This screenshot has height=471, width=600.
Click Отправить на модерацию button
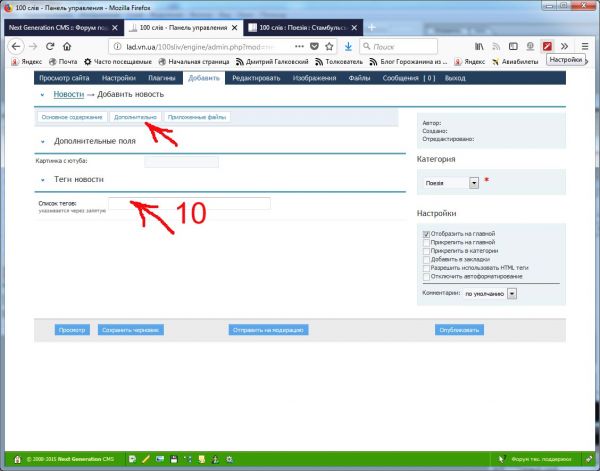pyautogui.click(x=269, y=330)
